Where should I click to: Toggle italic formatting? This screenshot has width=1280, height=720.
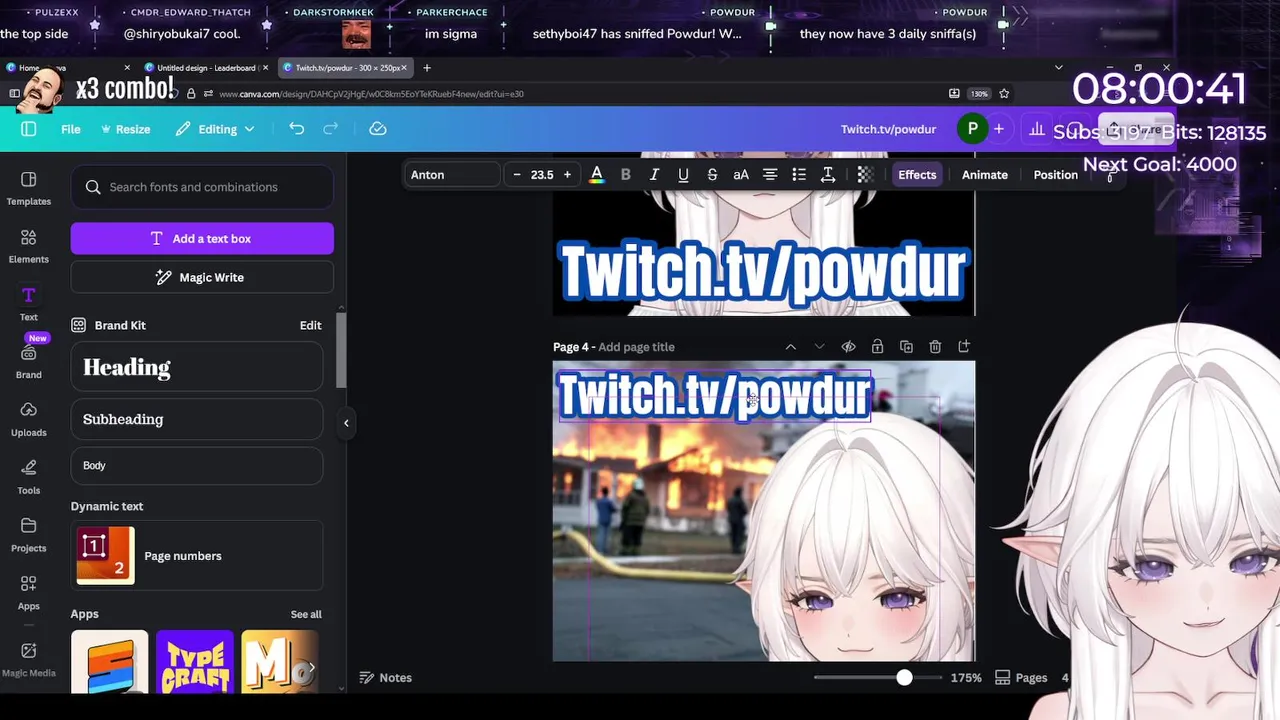654,175
